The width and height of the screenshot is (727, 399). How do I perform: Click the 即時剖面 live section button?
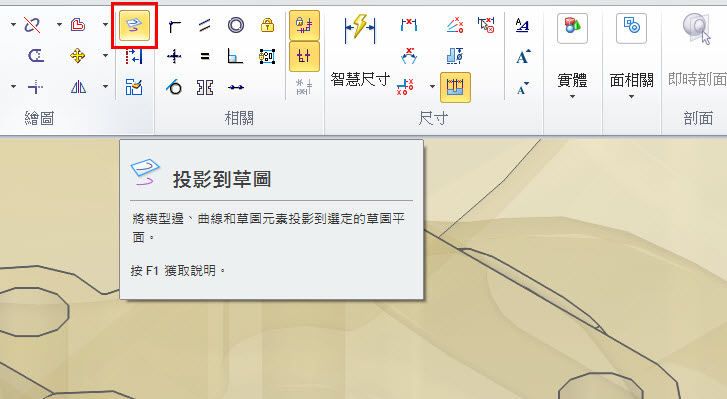coord(697,51)
